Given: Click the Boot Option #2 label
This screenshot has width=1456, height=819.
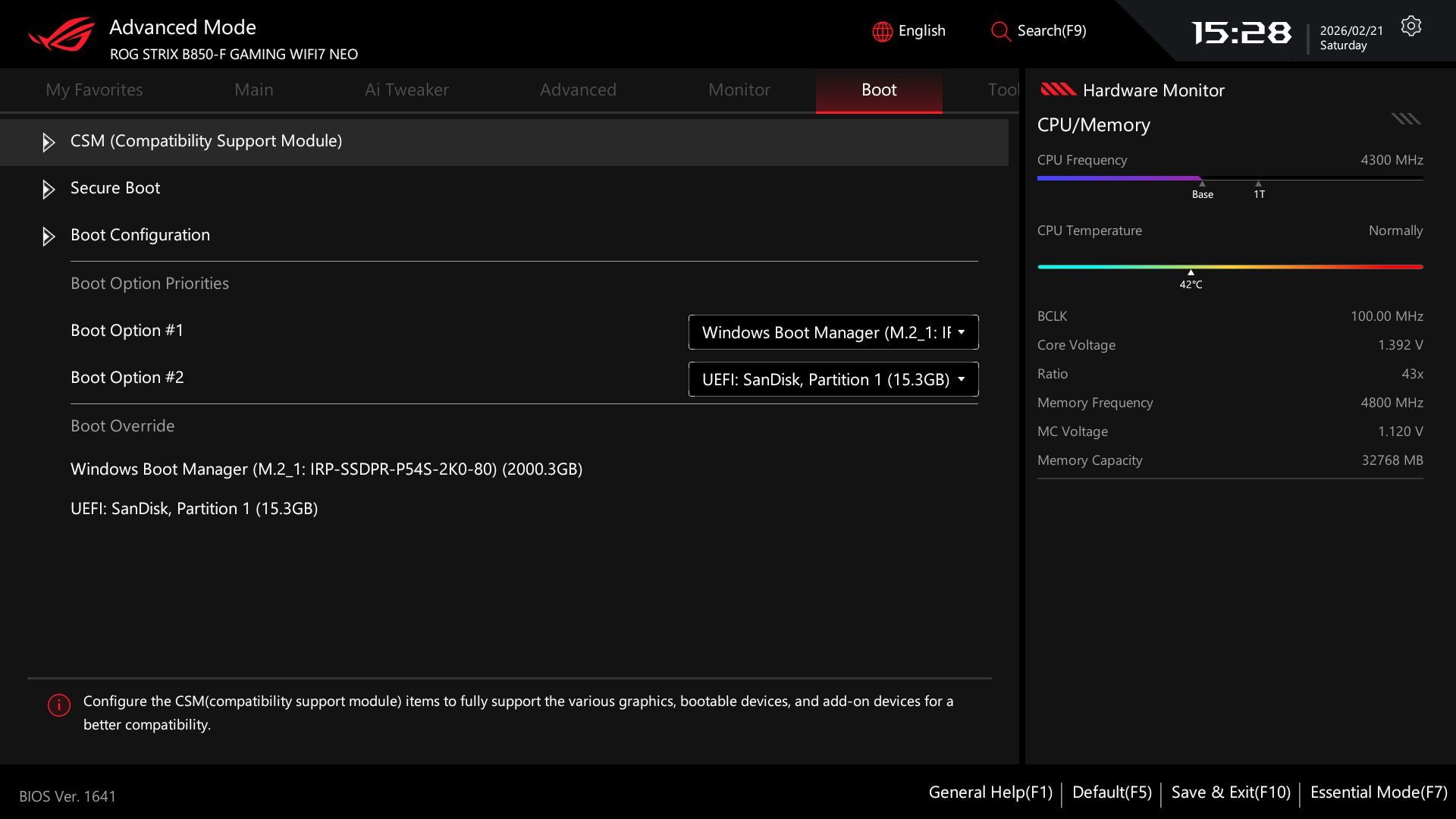Looking at the screenshot, I should point(127,378).
